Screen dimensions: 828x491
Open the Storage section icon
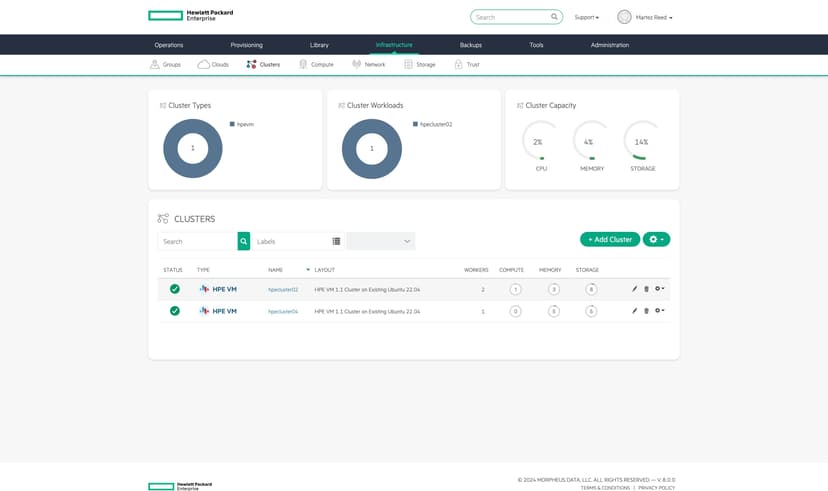pyautogui.click(x=408, y=64)
